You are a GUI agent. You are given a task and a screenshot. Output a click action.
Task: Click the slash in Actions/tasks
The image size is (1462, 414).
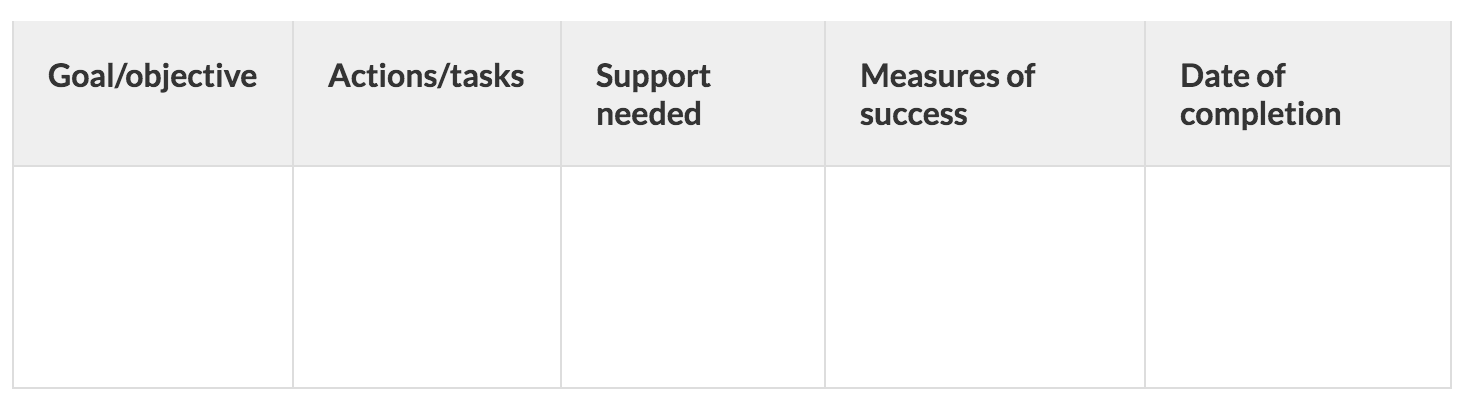point(438,76)
